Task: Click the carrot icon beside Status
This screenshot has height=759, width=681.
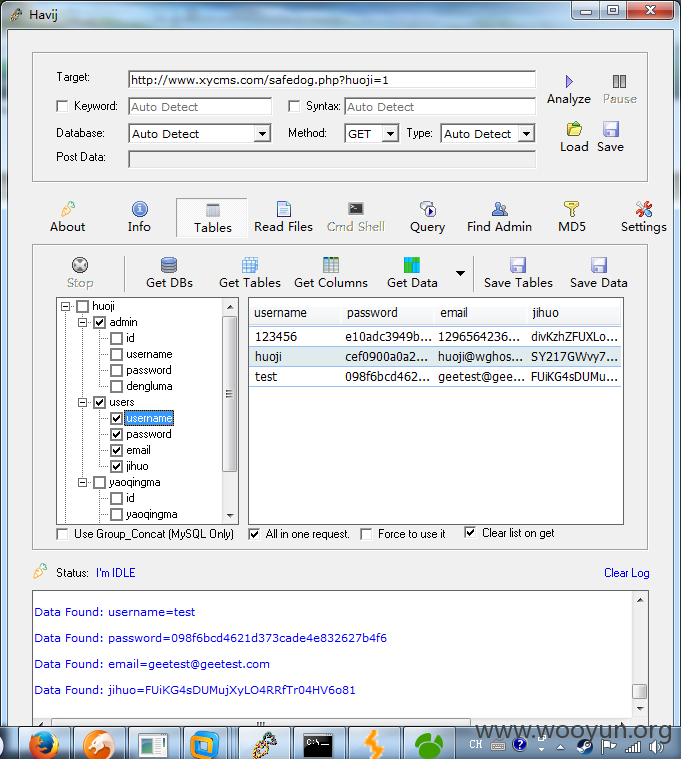Action: click(x=40, y=572)
